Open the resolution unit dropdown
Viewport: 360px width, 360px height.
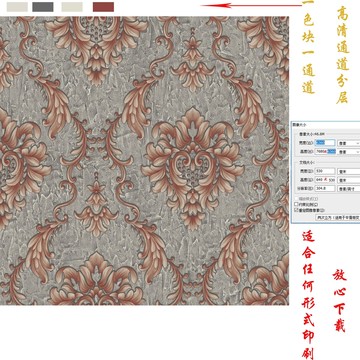pyautogui.click(x=349, y=188)
